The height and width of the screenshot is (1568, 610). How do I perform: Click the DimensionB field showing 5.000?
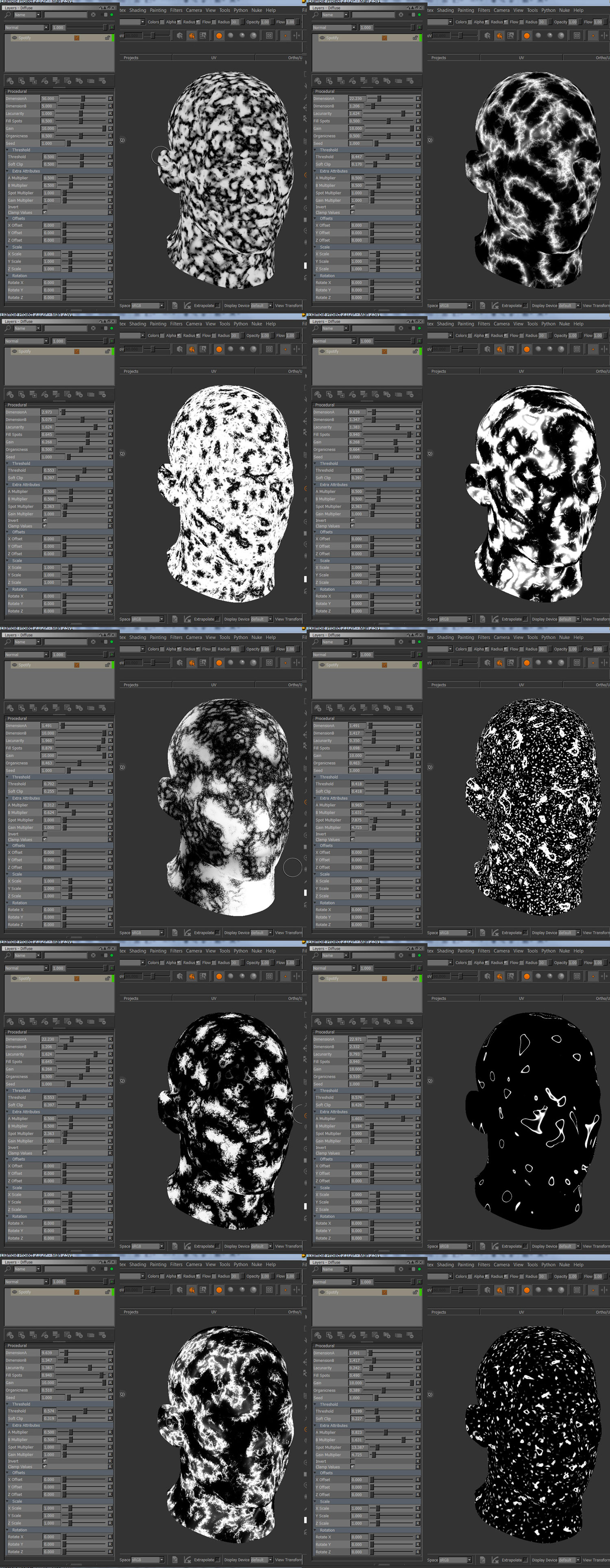pyautogui.click(x=48, y=106)
